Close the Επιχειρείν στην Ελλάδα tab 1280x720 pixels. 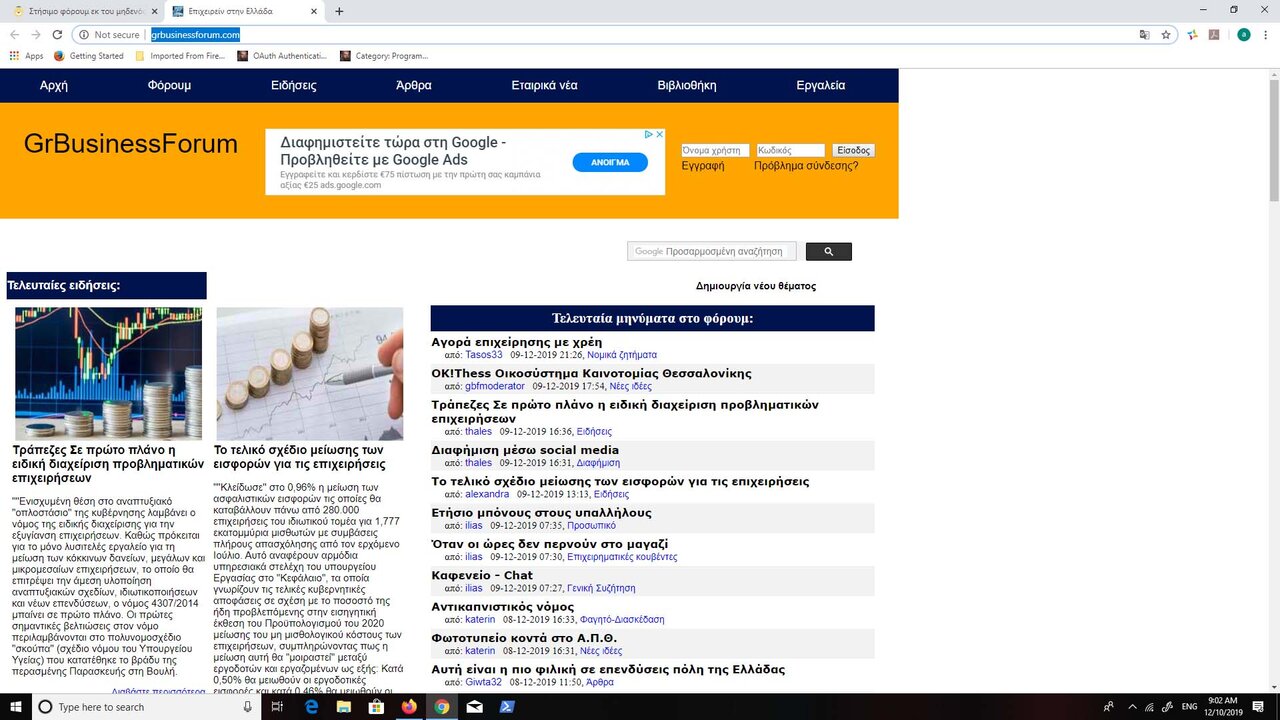(314, 11)
